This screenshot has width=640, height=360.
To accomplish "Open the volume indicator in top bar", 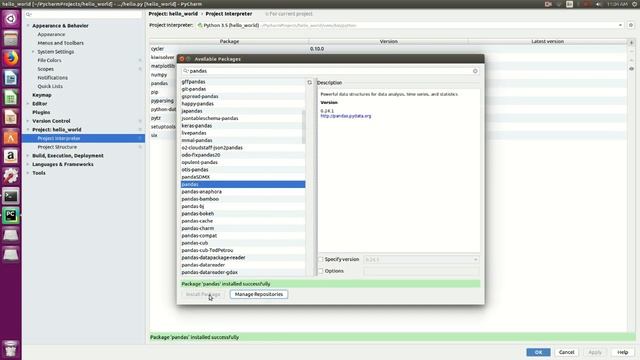I will pos(598,4).
